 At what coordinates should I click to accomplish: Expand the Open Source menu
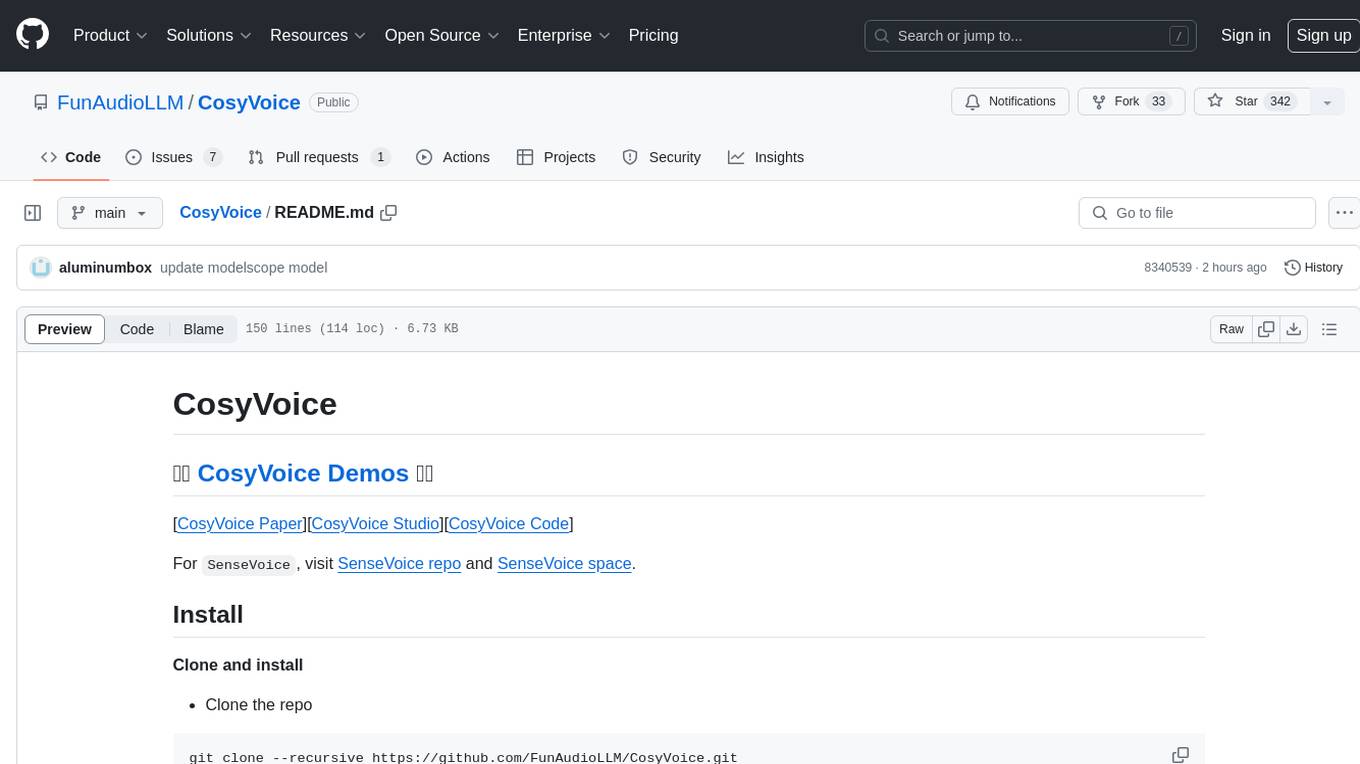tap(441, 35)
